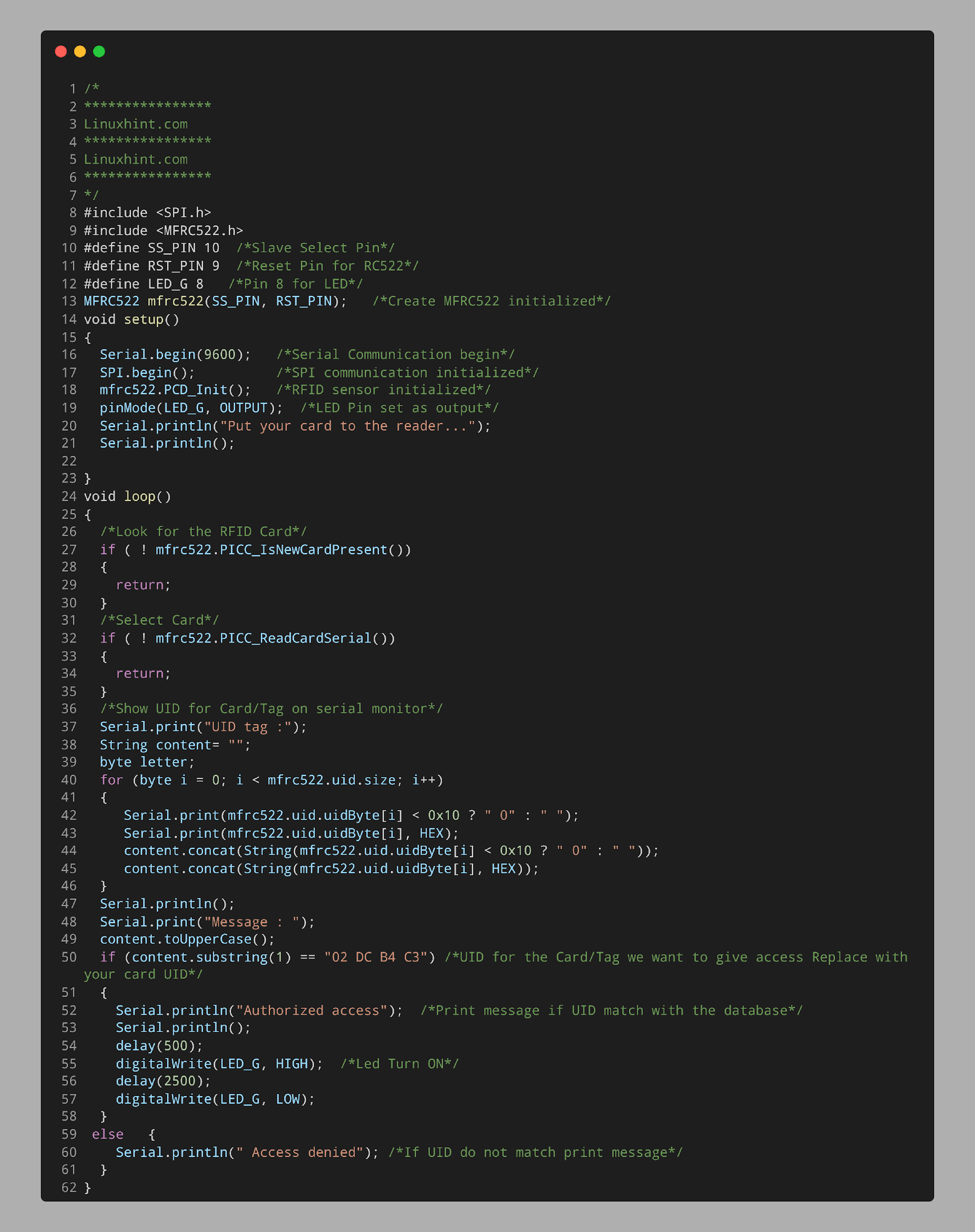
Task: Click the 'Authorized access' string
Action: coord(311,1011)
